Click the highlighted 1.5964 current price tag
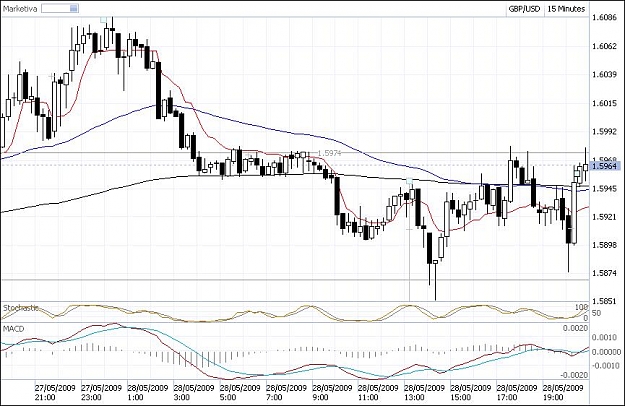This screenshot has height=406, width=625. click(605, 166)
